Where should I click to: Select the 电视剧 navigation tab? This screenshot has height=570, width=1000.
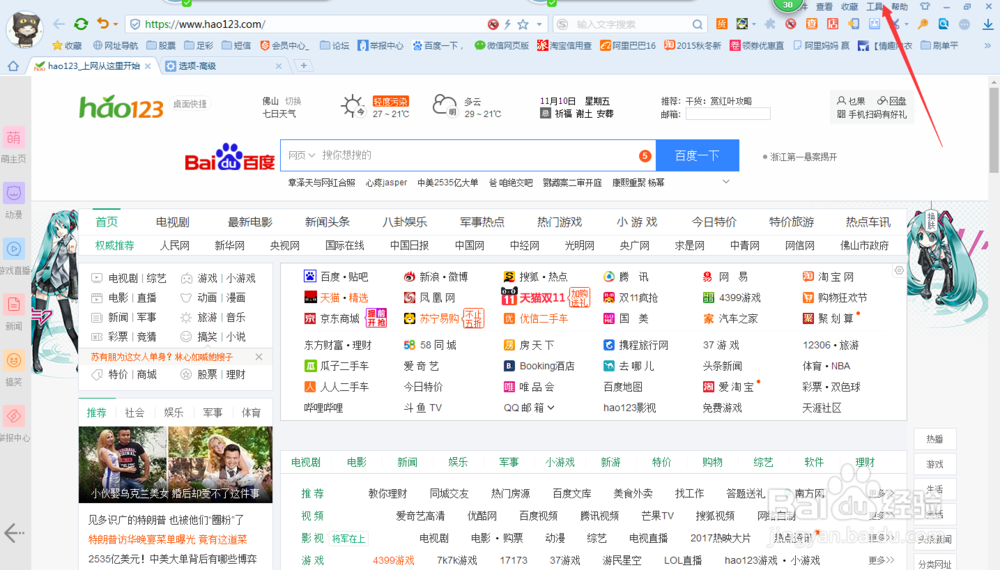tap(172, 222)
